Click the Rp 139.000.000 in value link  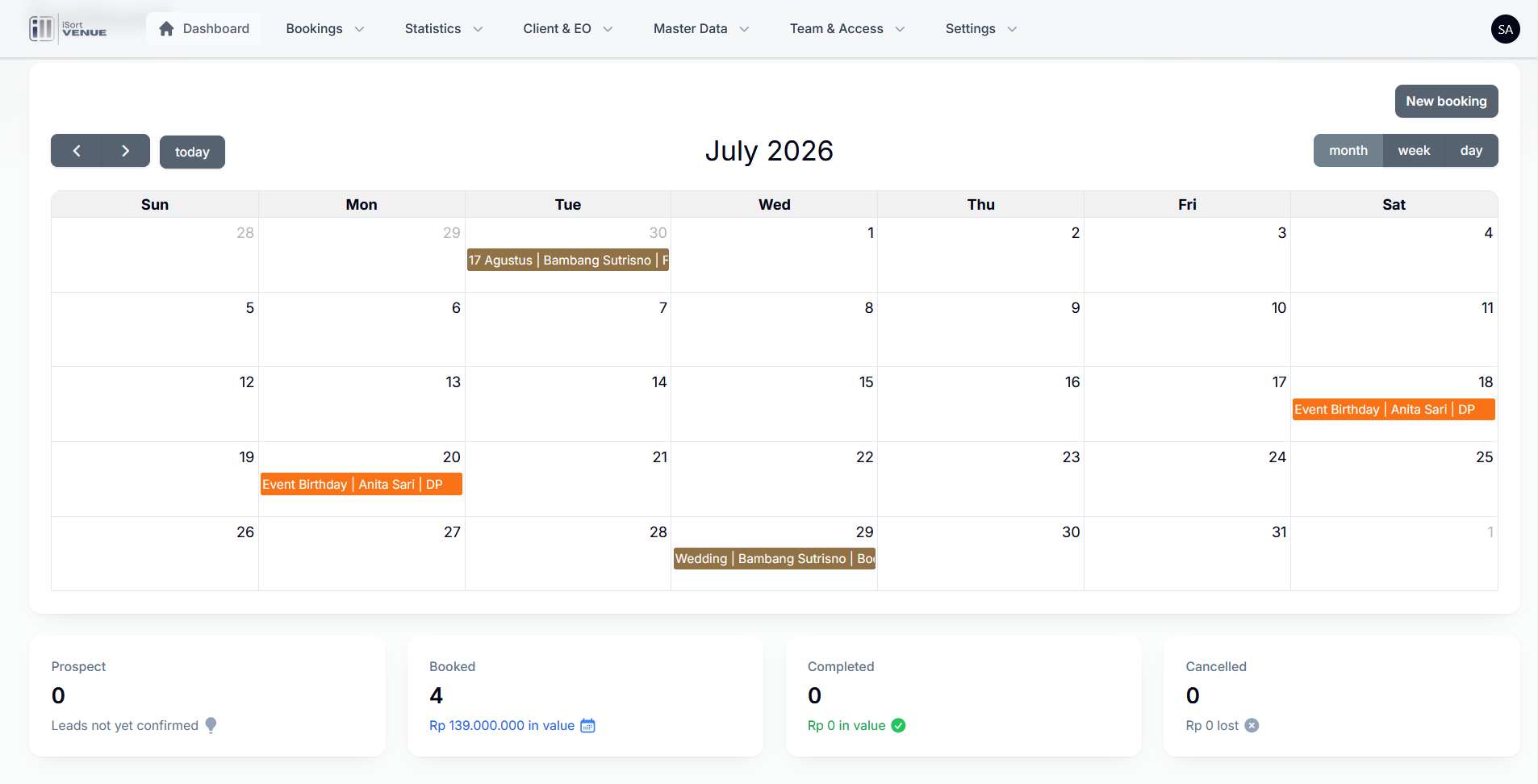(502, 725)
